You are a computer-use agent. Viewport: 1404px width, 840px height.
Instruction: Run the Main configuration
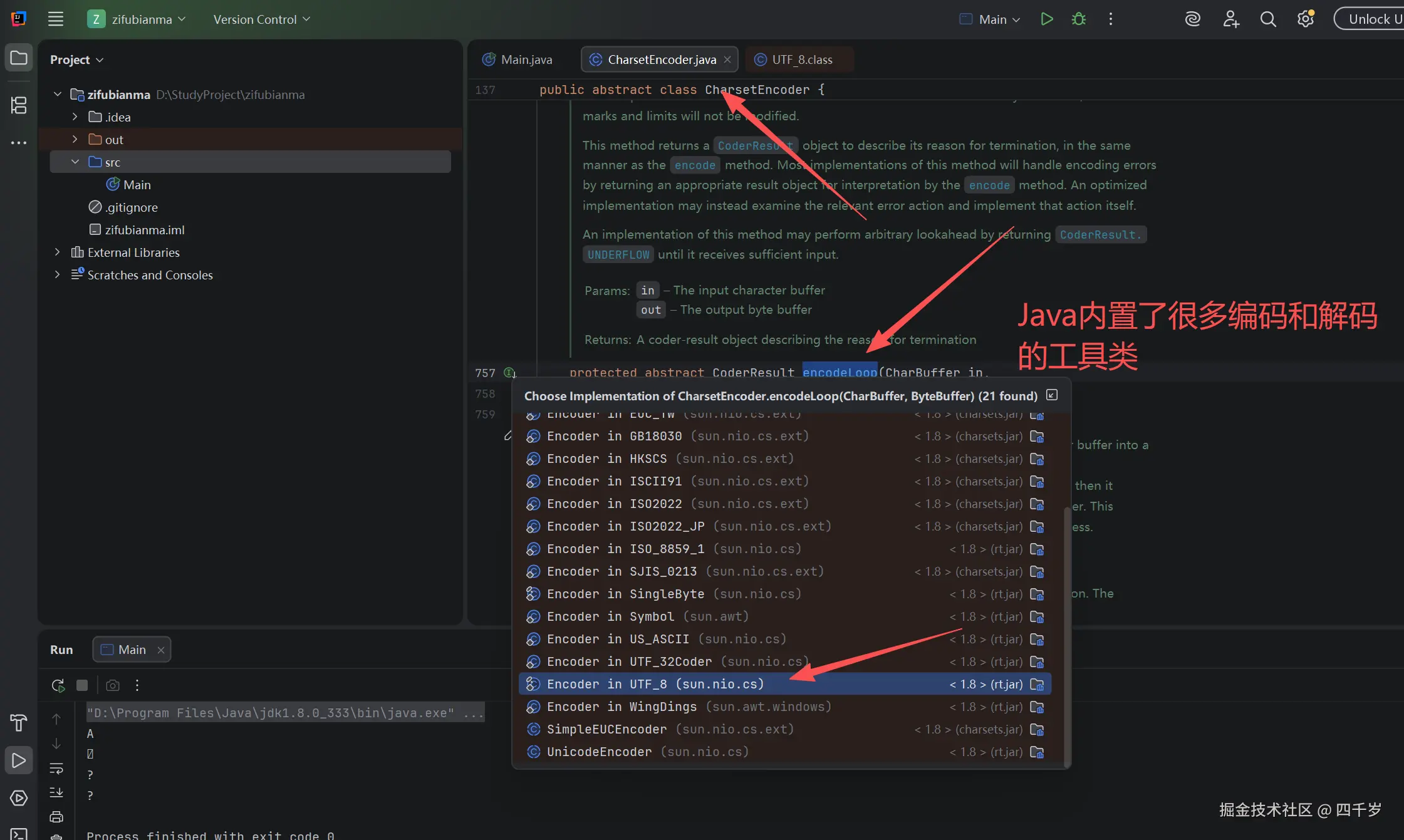(1046, 19)
